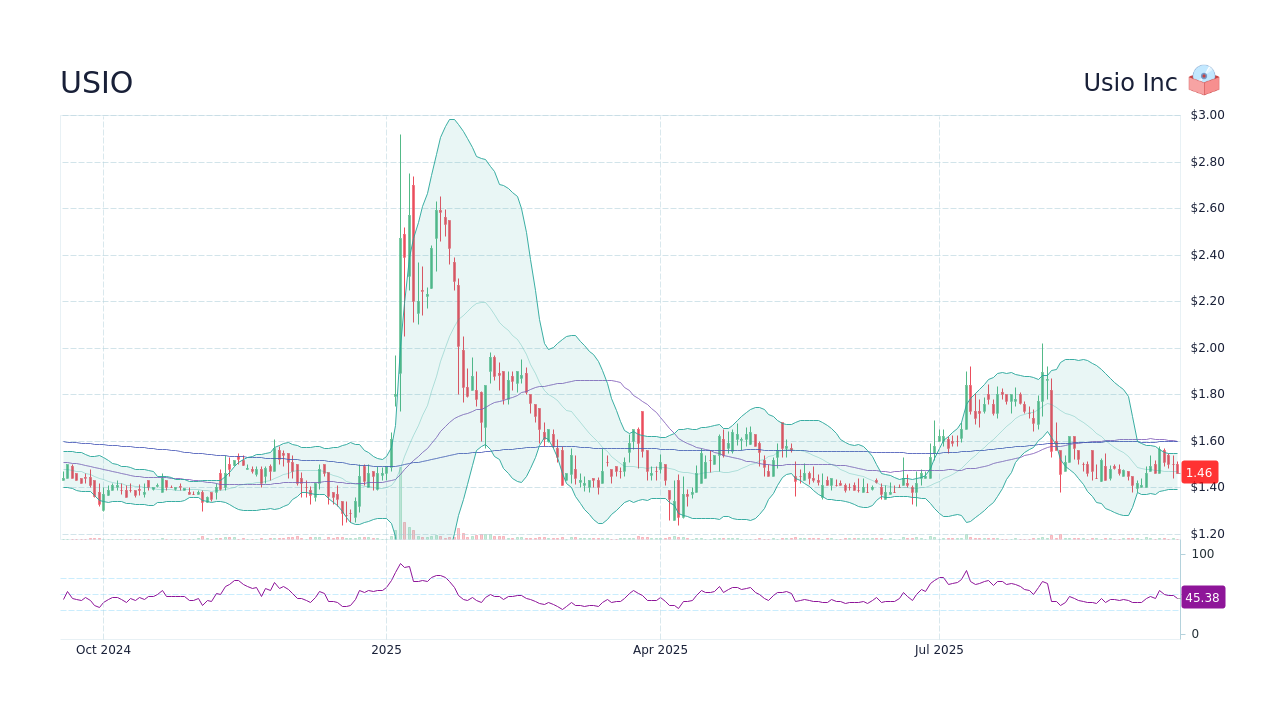Click the 100 mark on the RSI scale
1280x720 pixels.
coord(1201,554)
